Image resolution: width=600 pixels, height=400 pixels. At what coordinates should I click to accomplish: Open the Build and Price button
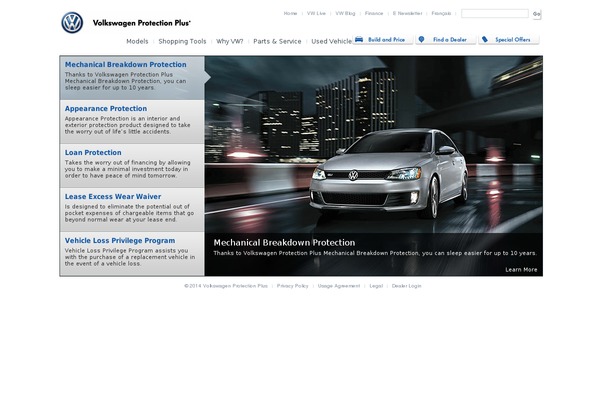[383, 40]
